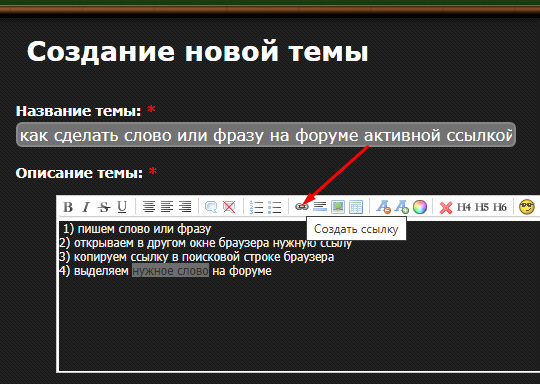Click the "Описание темы:" label
Viewport: 540px width, 384px height.
tap(79, 173)
